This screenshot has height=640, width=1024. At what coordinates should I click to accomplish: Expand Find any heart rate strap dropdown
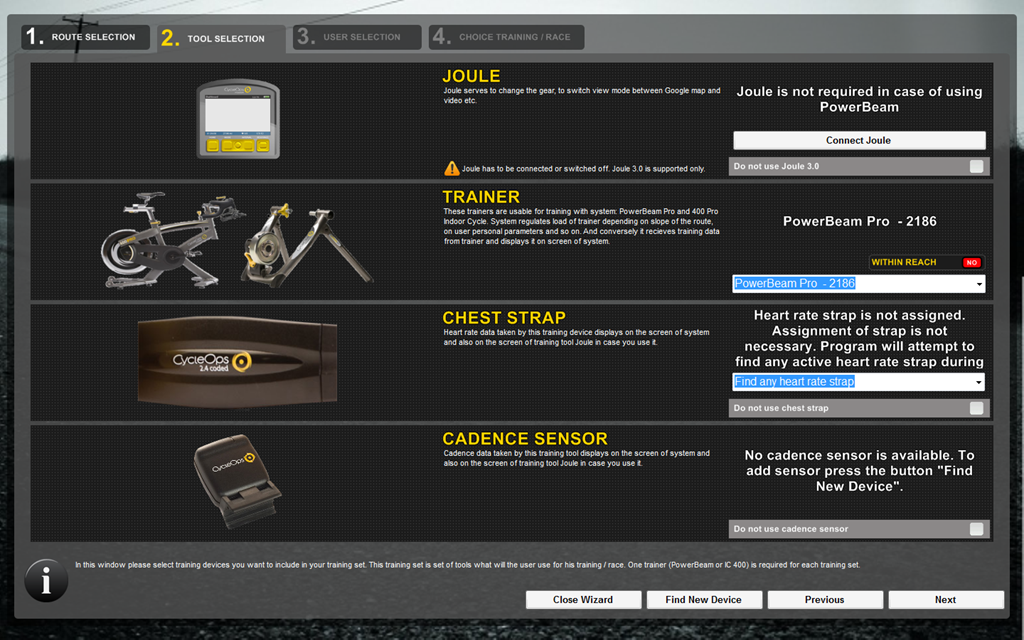[859, 381]
